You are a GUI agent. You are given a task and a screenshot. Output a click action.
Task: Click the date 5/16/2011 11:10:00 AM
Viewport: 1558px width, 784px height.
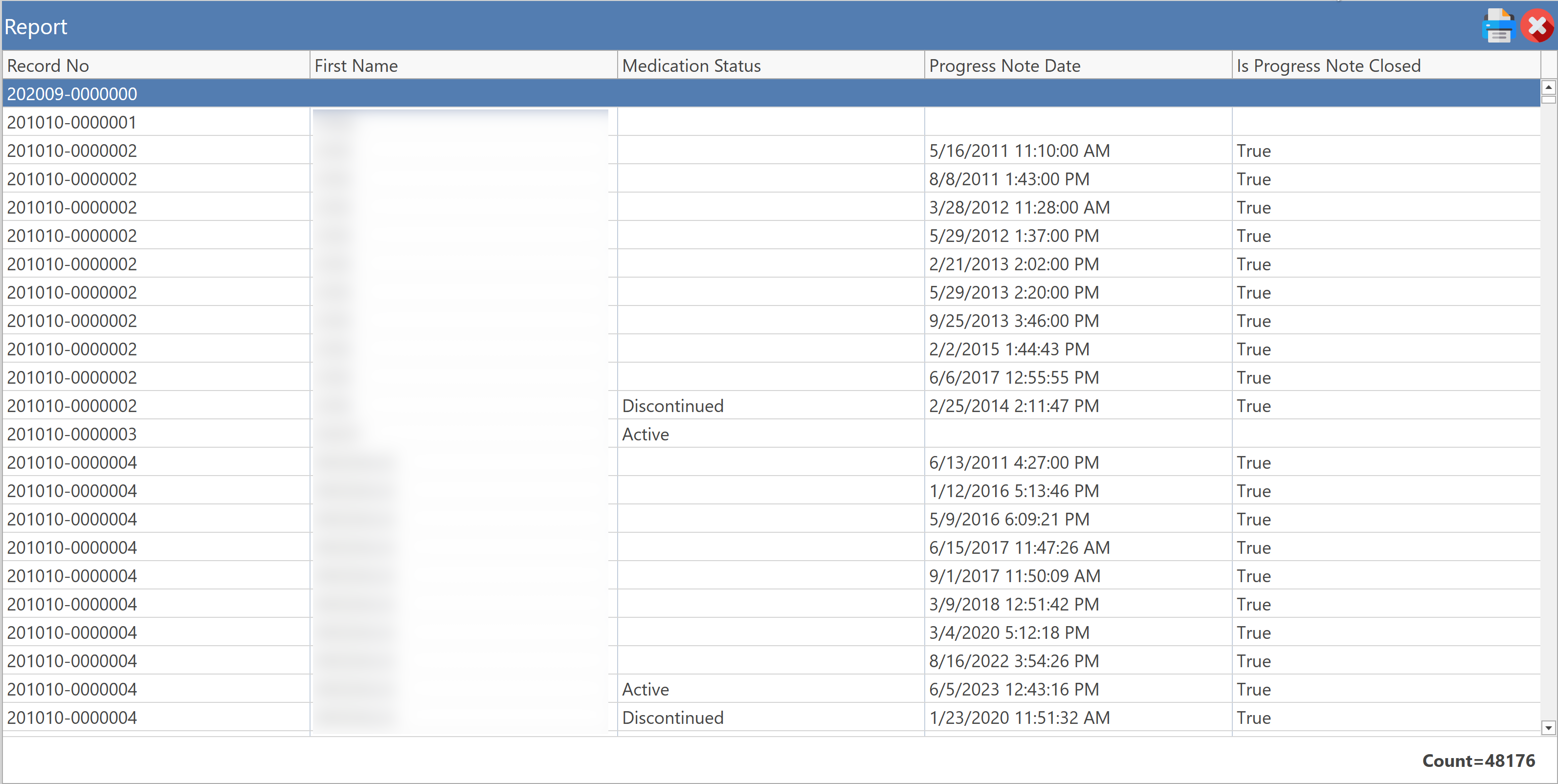[1019, 151]
